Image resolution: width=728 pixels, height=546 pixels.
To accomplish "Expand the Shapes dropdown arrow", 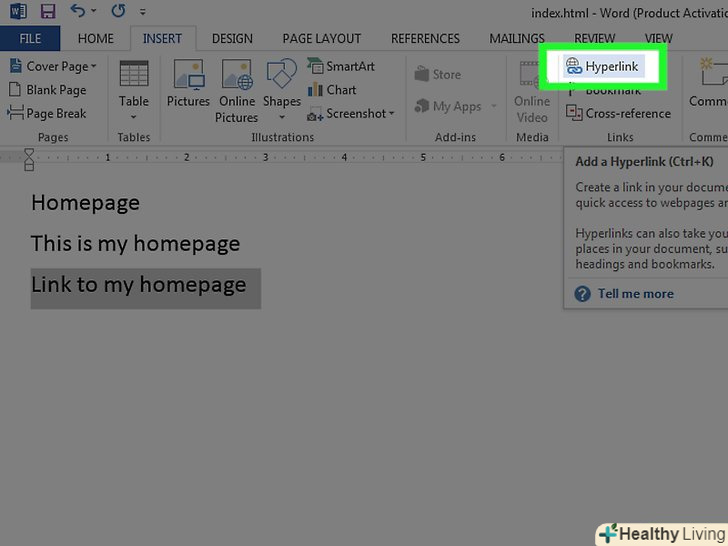I will pos(282,117).
